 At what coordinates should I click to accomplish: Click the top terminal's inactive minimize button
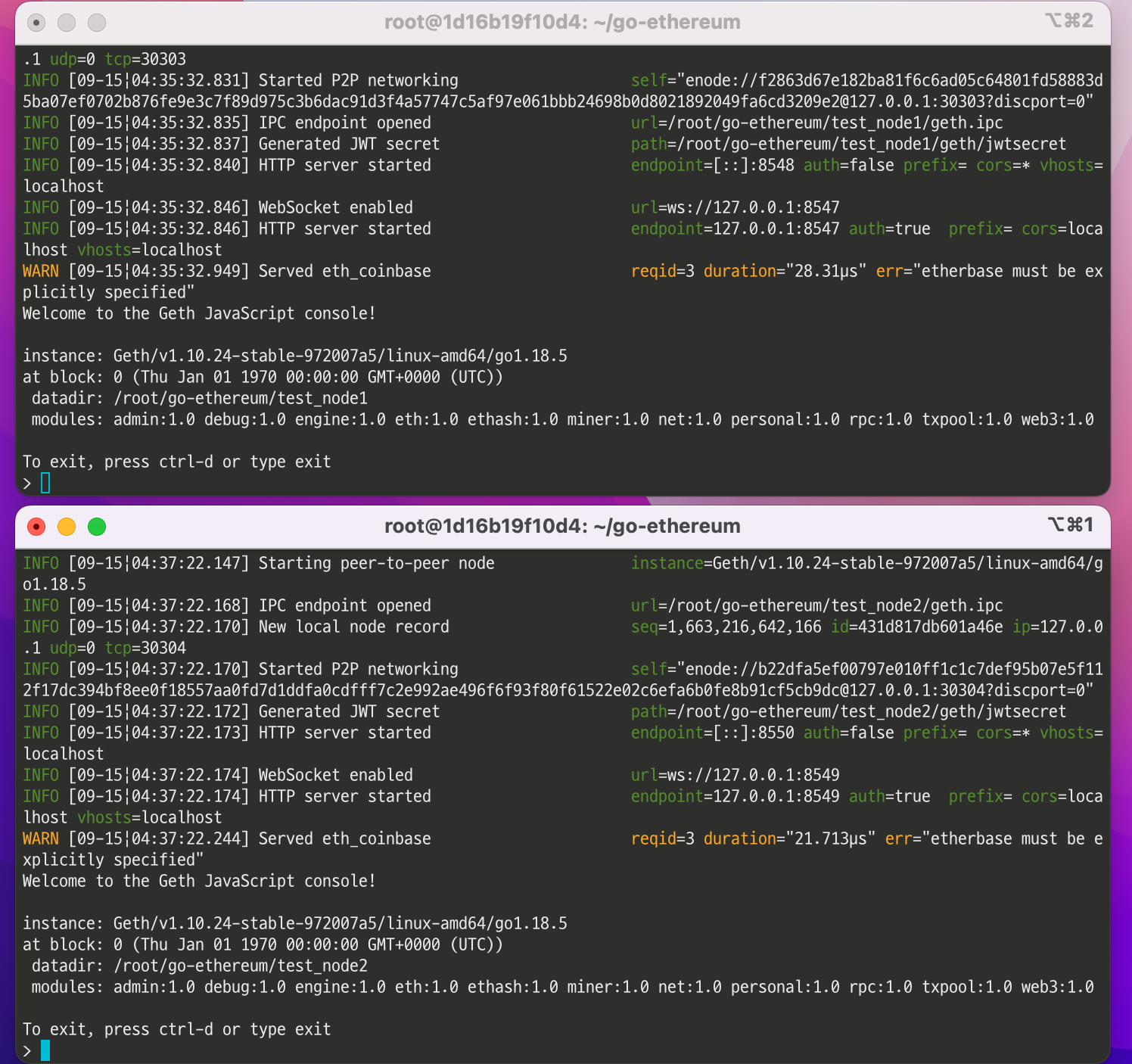pos(67,23)
